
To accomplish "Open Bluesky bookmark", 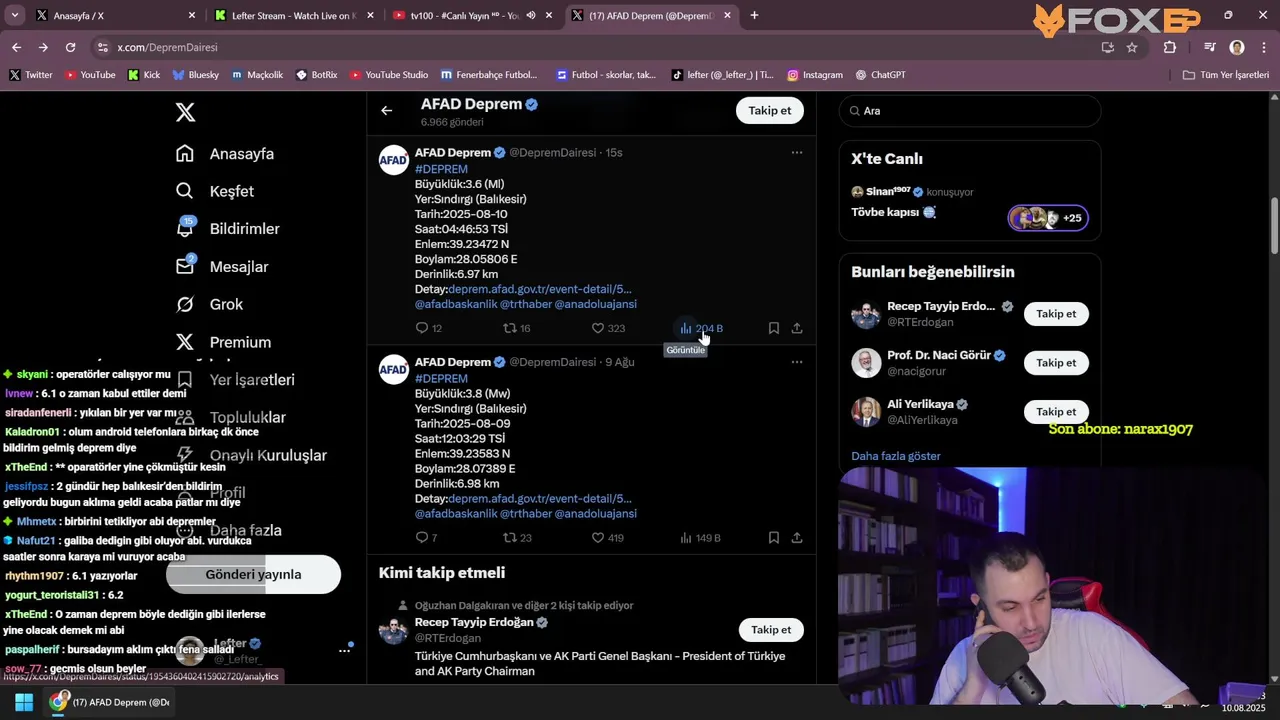I will 196,75.
